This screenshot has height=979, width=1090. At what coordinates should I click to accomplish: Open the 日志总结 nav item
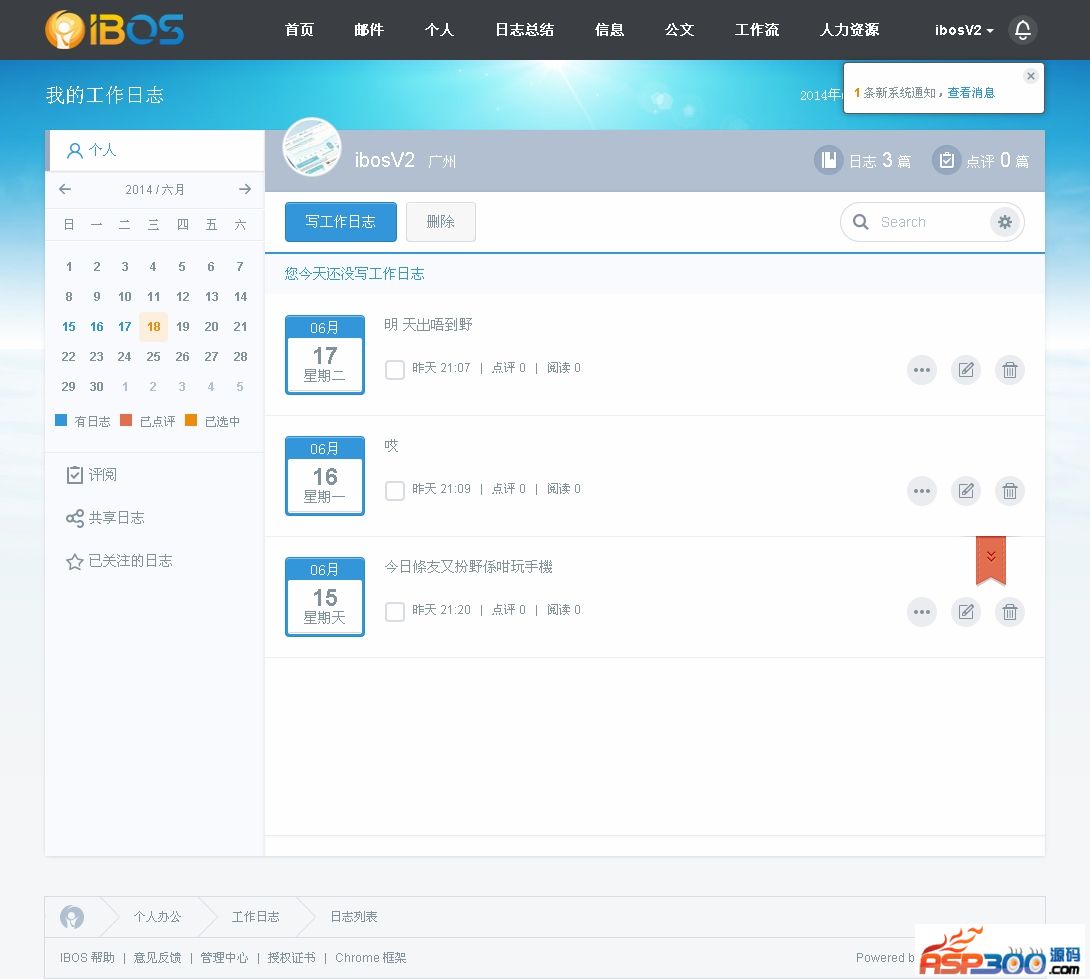coord(525,30)
